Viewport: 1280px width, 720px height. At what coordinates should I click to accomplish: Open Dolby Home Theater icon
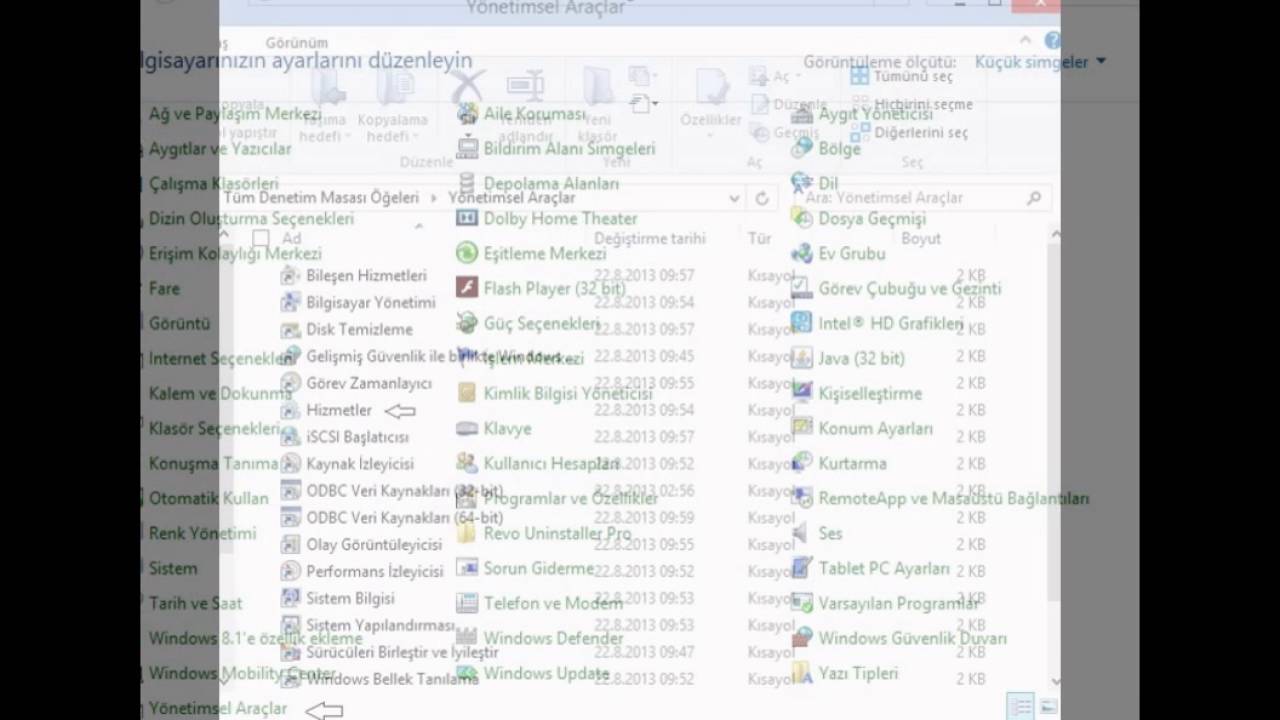[467, 218]
